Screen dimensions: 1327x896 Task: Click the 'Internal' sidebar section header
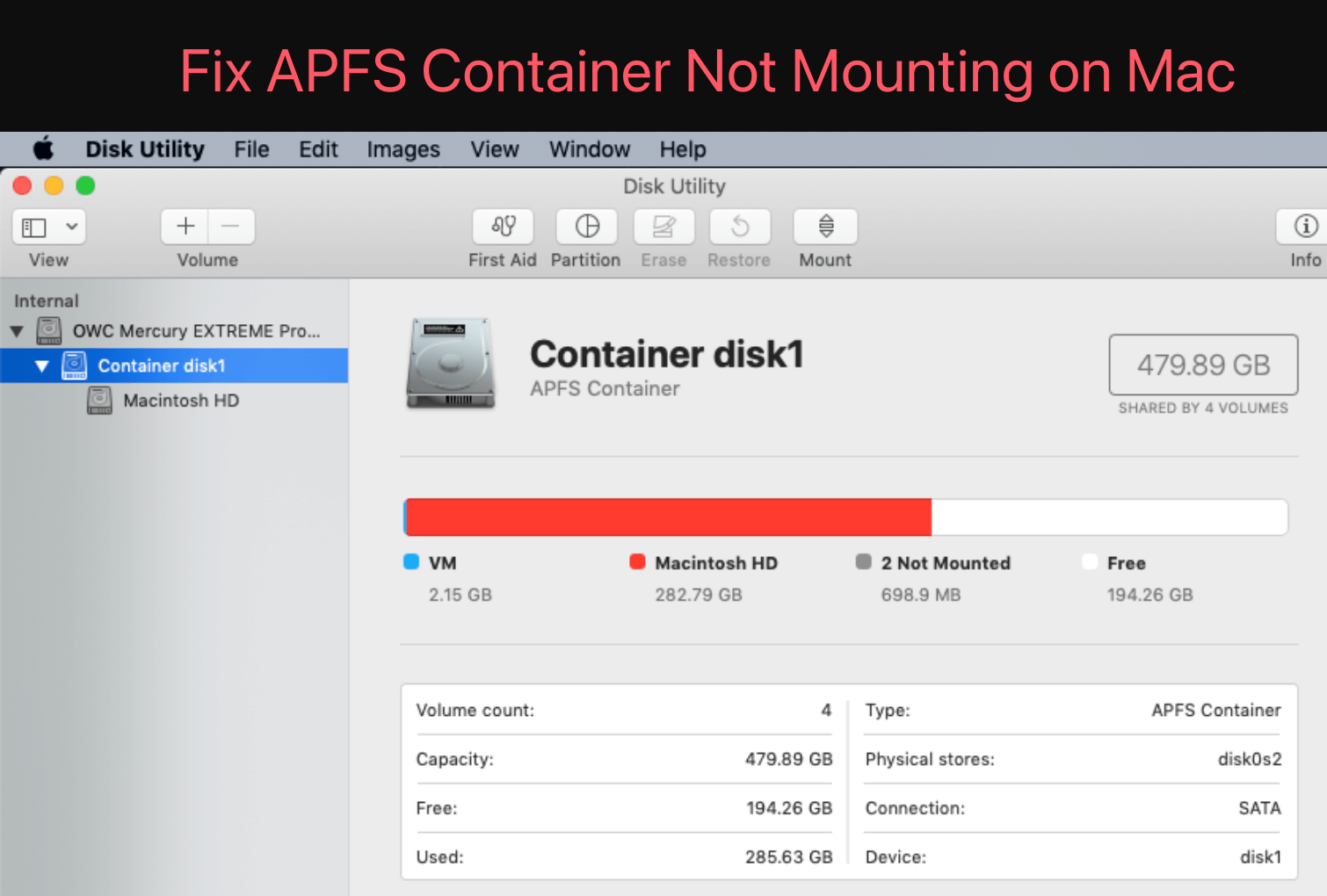coord(47,301)
